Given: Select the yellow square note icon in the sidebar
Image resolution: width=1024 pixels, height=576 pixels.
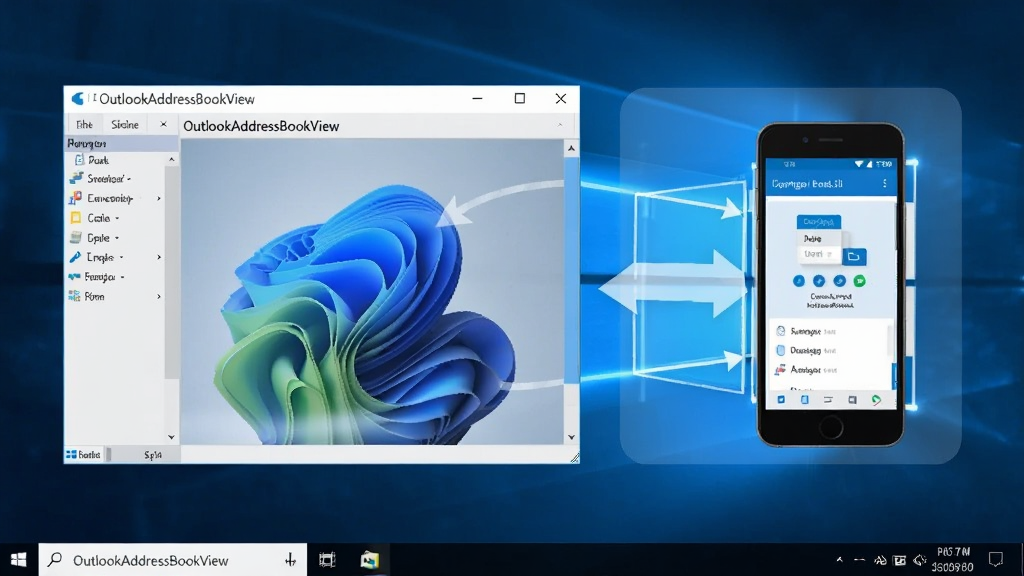Looking at the screenshot, I should [76, 217].
